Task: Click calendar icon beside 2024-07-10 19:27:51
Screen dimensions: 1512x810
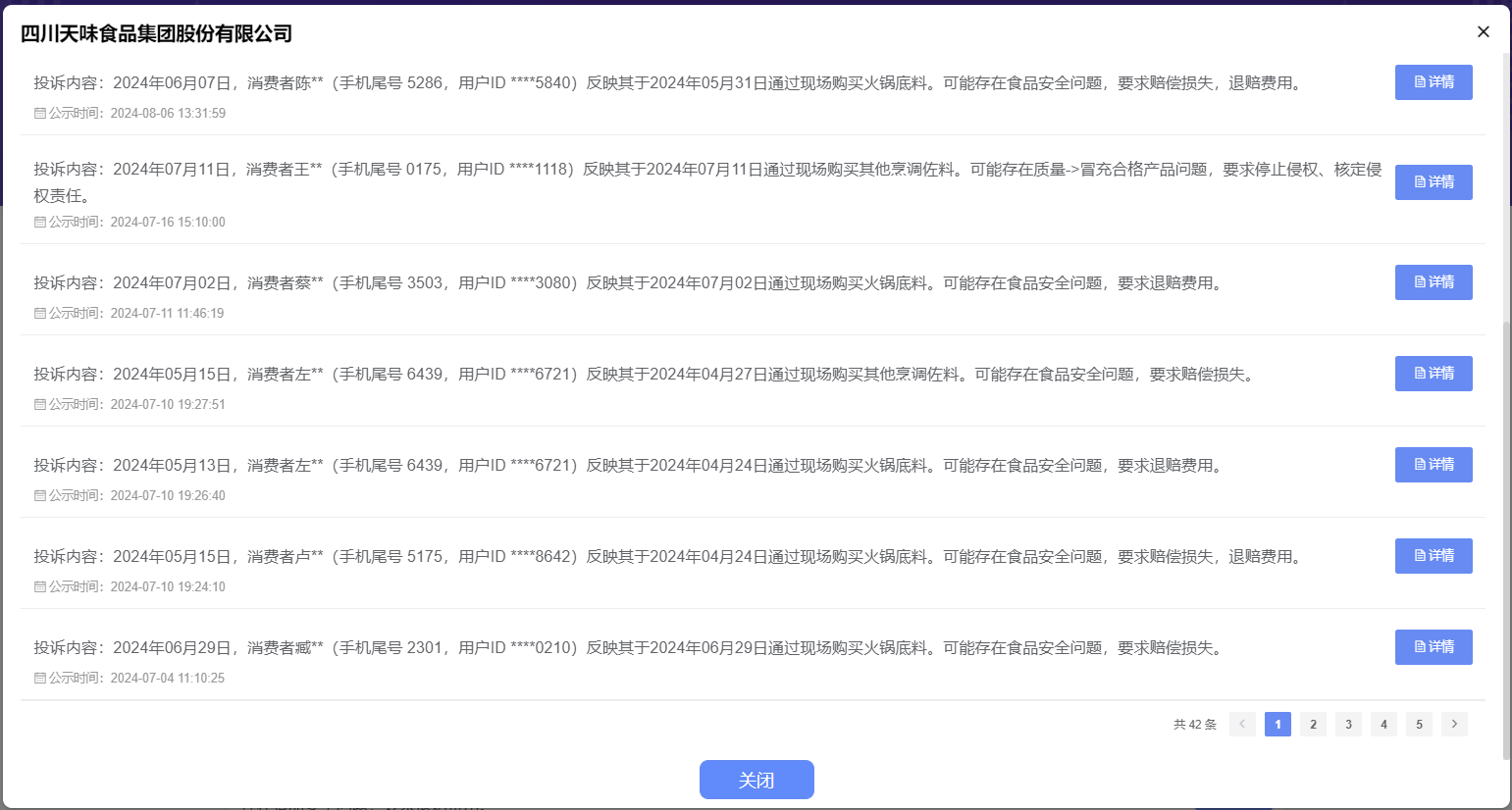Action: coord(40,405)
